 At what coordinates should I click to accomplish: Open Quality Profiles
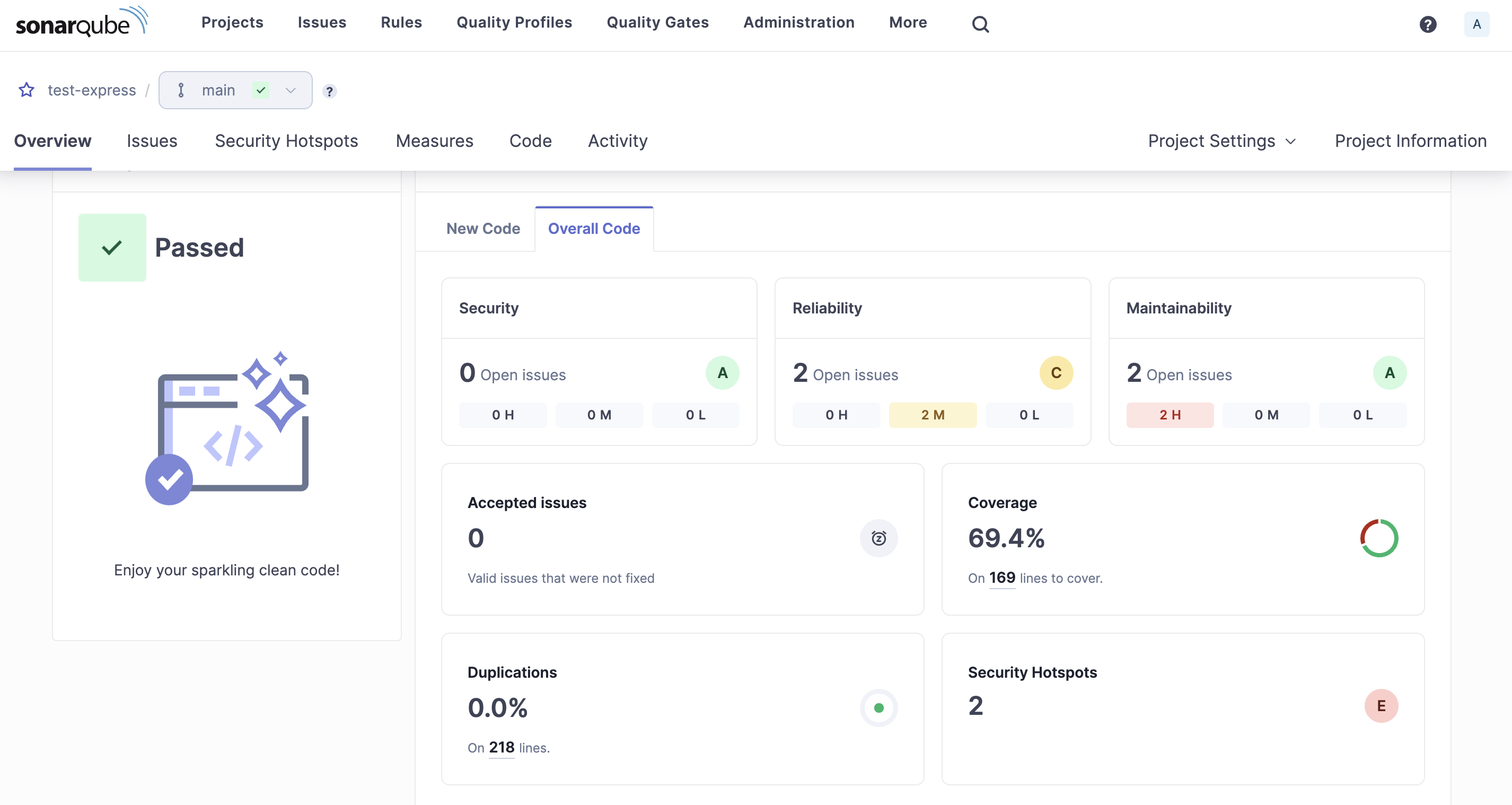click(514, 22)
